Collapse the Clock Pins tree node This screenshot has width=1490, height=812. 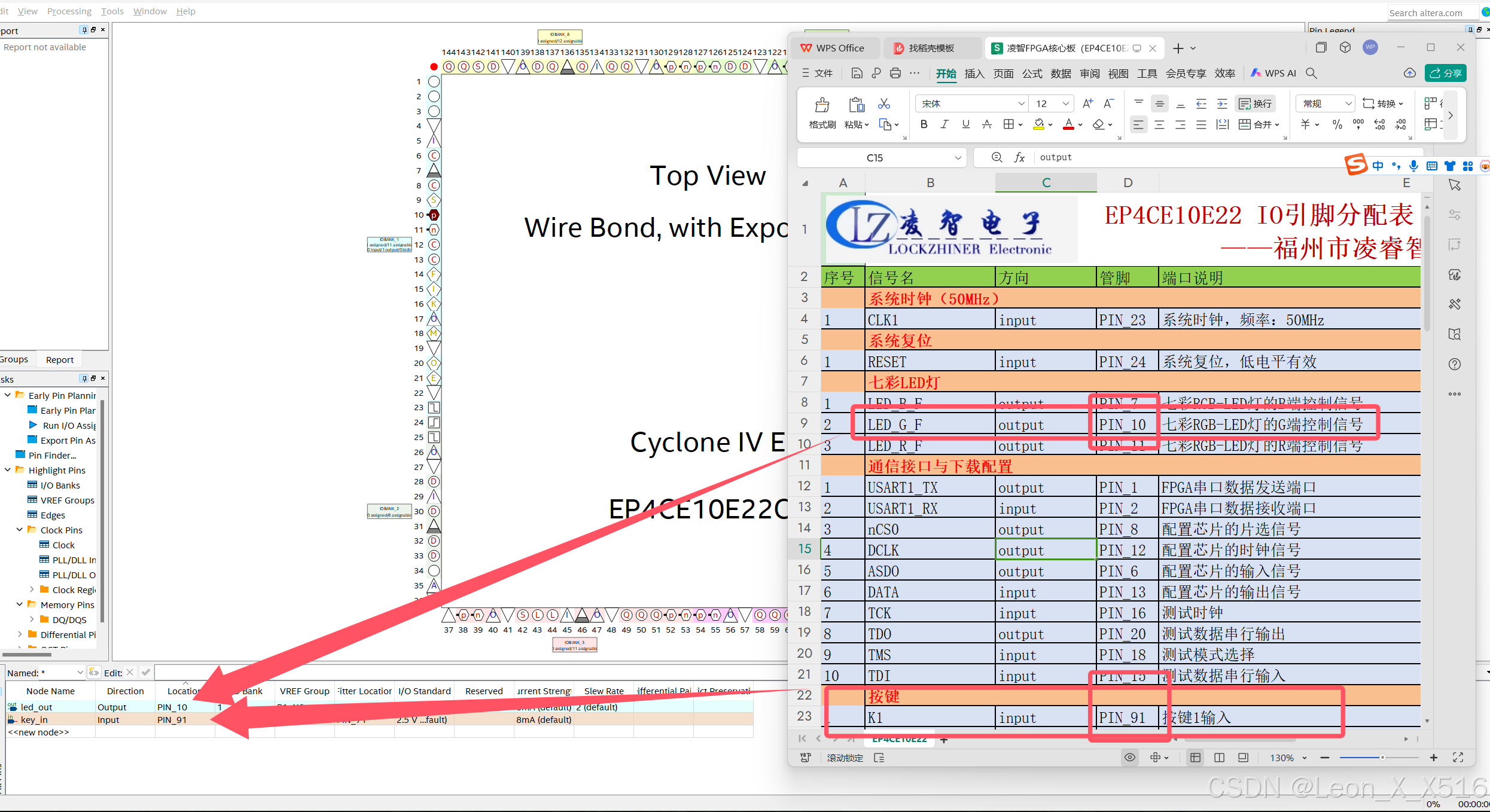click(20, 530)
